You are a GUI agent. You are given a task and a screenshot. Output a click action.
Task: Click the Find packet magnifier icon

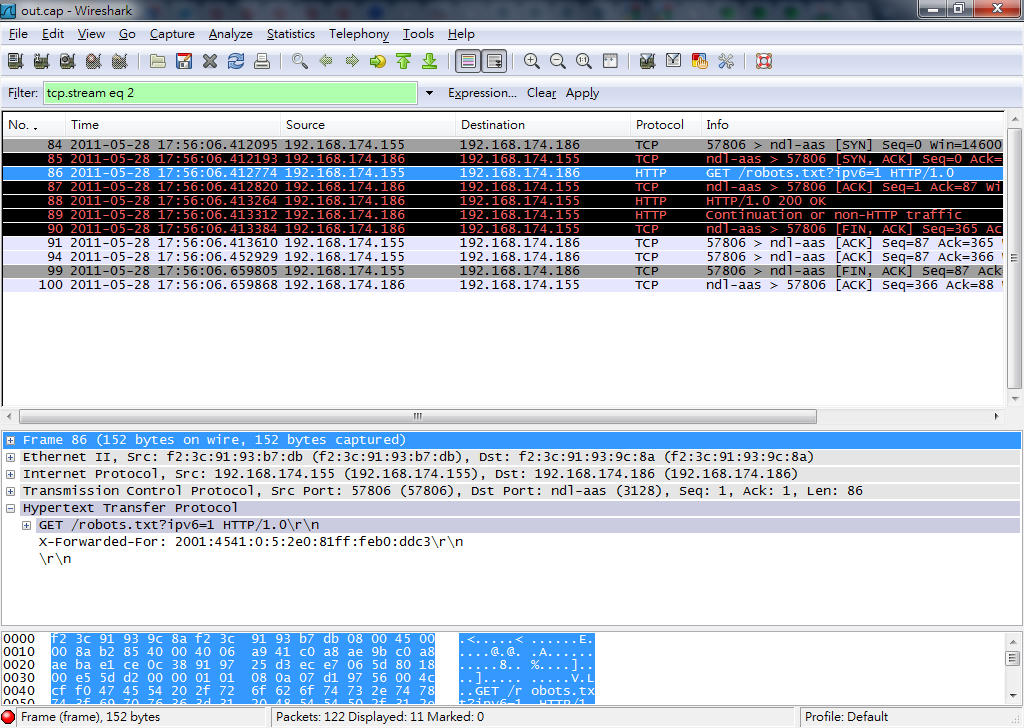click(x=299, y=61)
